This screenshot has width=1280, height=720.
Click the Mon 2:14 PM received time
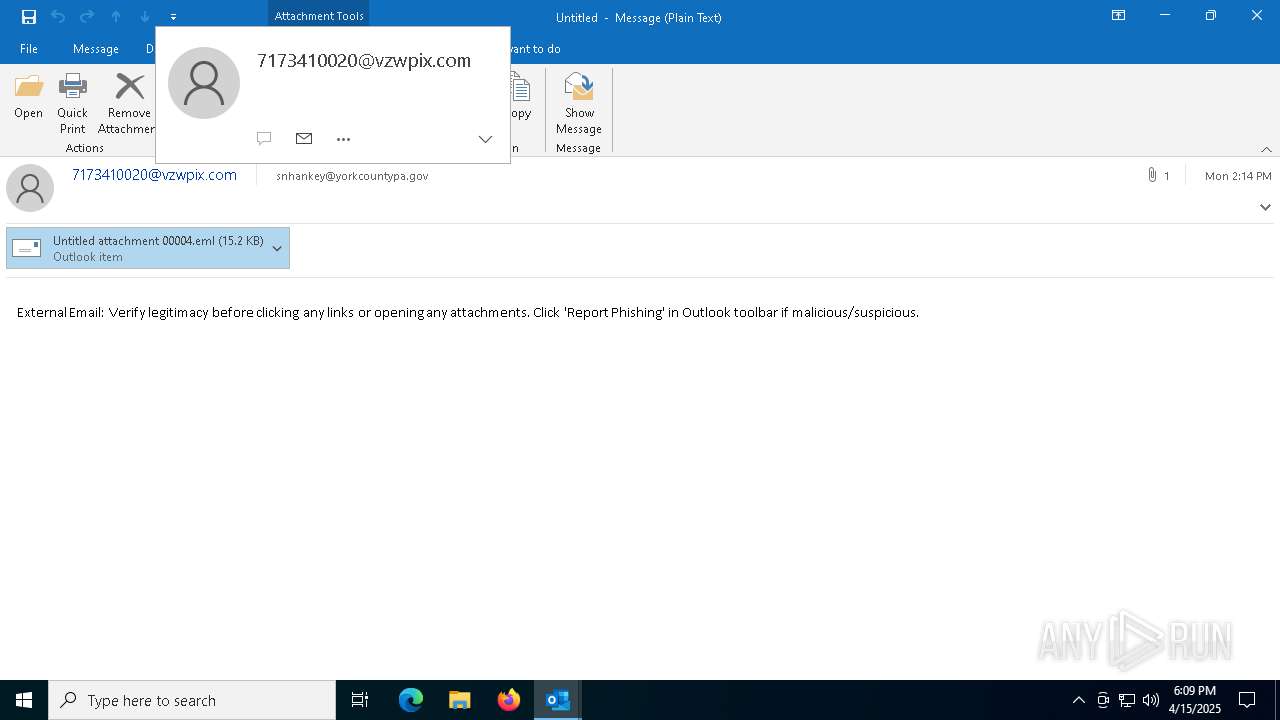1238,176
